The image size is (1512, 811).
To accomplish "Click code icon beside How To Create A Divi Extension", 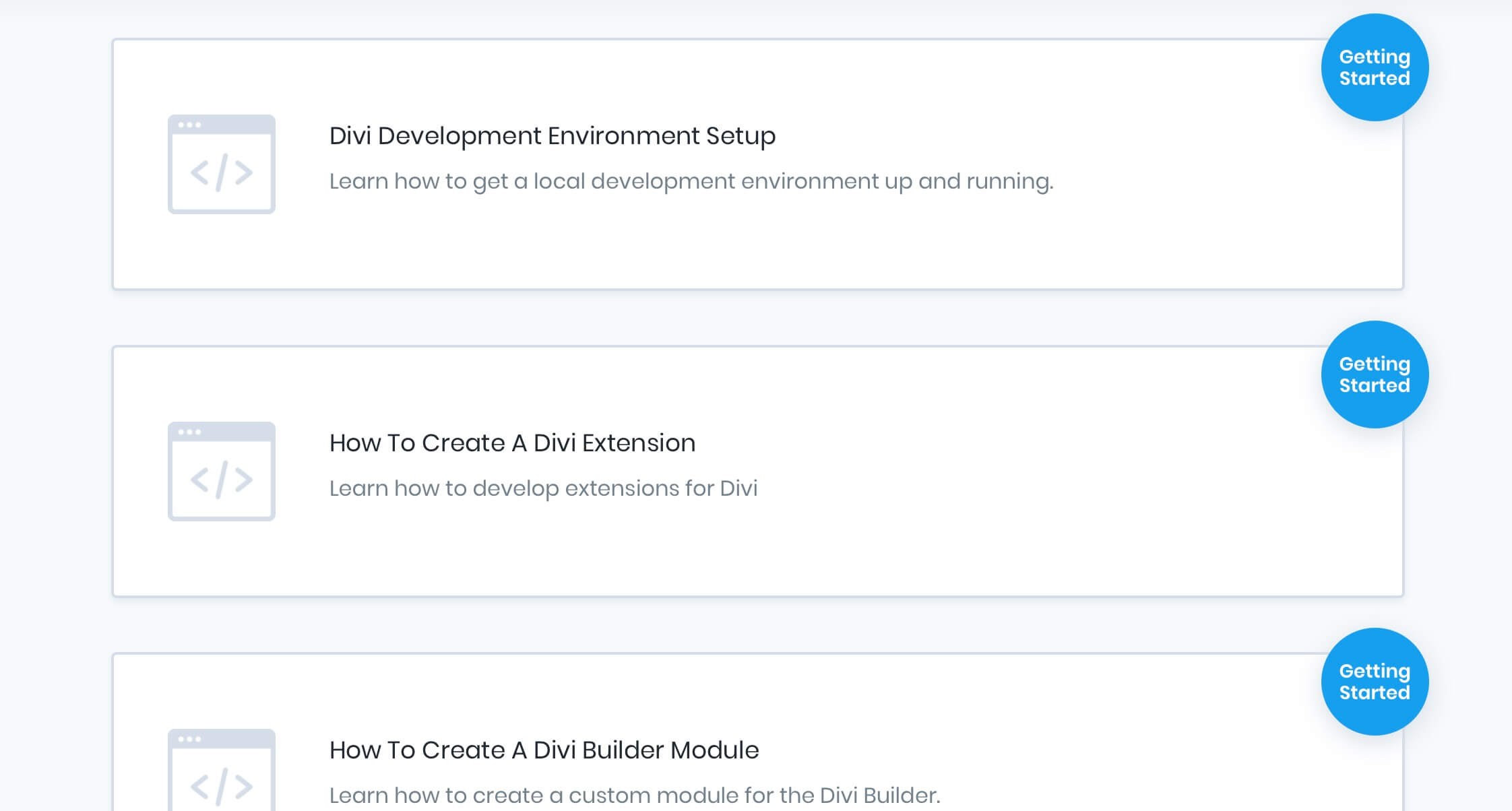I will 222,472.
